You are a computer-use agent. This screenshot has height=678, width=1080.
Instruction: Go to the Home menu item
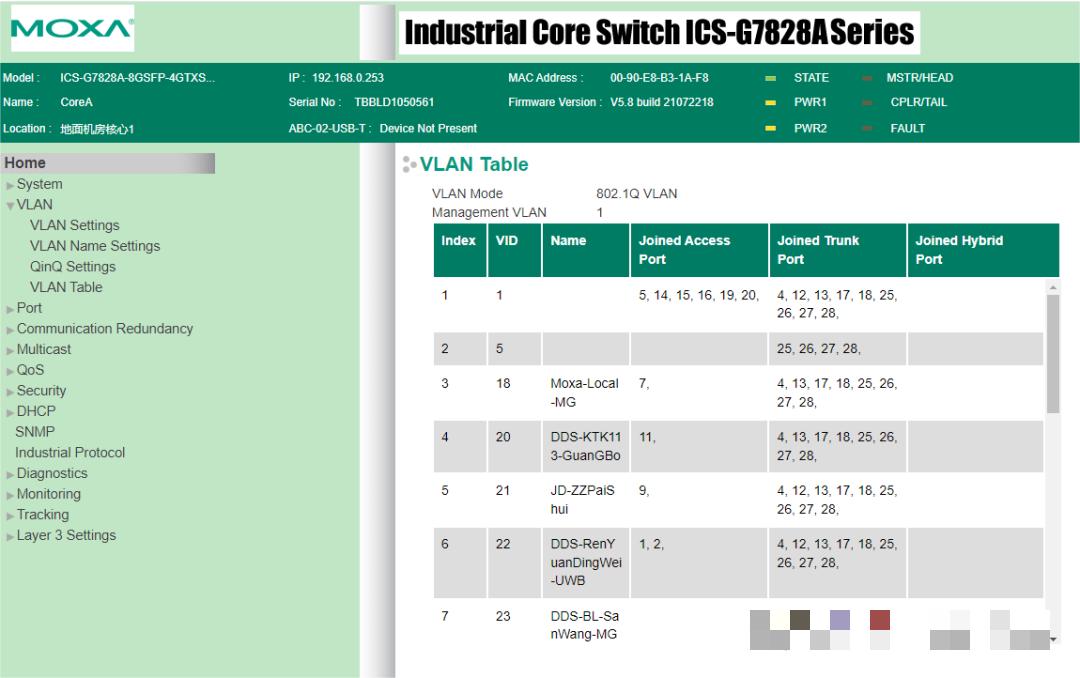pos(108,163)
